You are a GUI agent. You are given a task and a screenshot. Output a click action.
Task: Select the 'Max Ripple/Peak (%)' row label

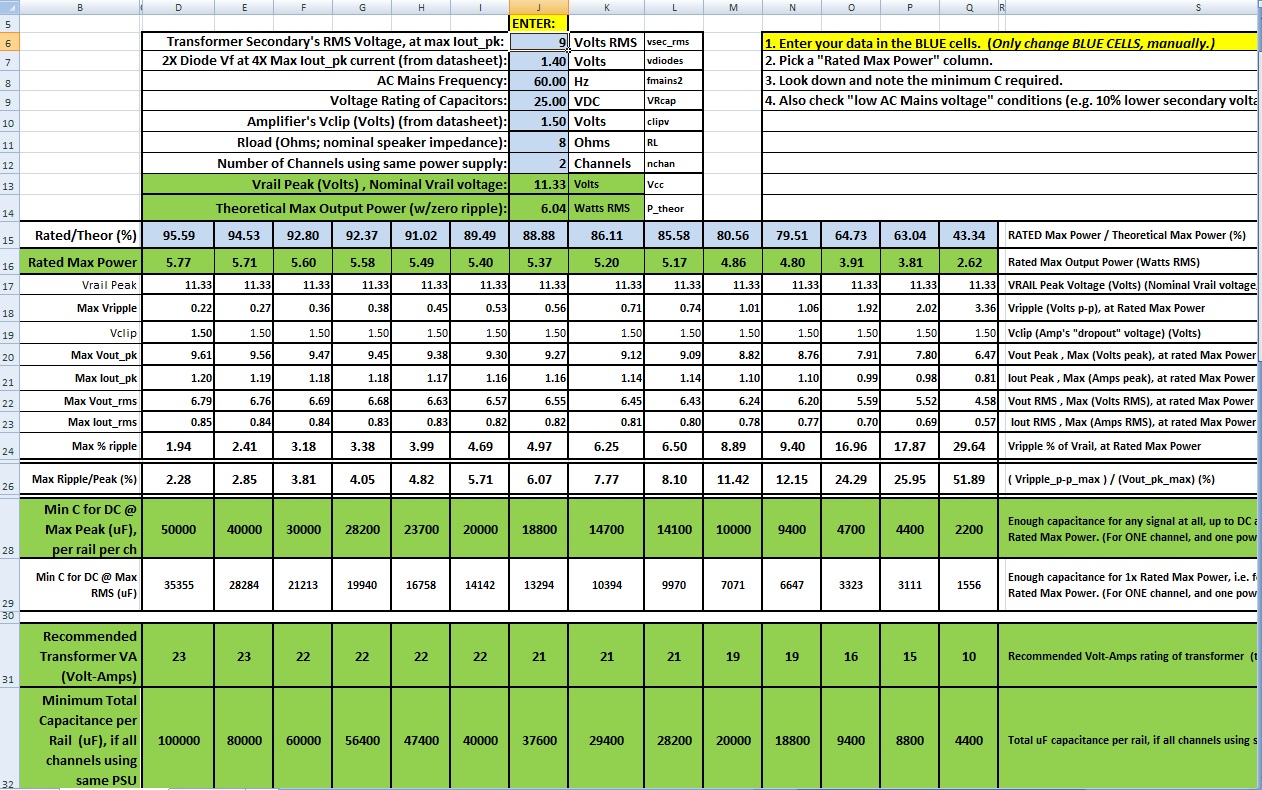pyautogui.click(x=80, y=480)
